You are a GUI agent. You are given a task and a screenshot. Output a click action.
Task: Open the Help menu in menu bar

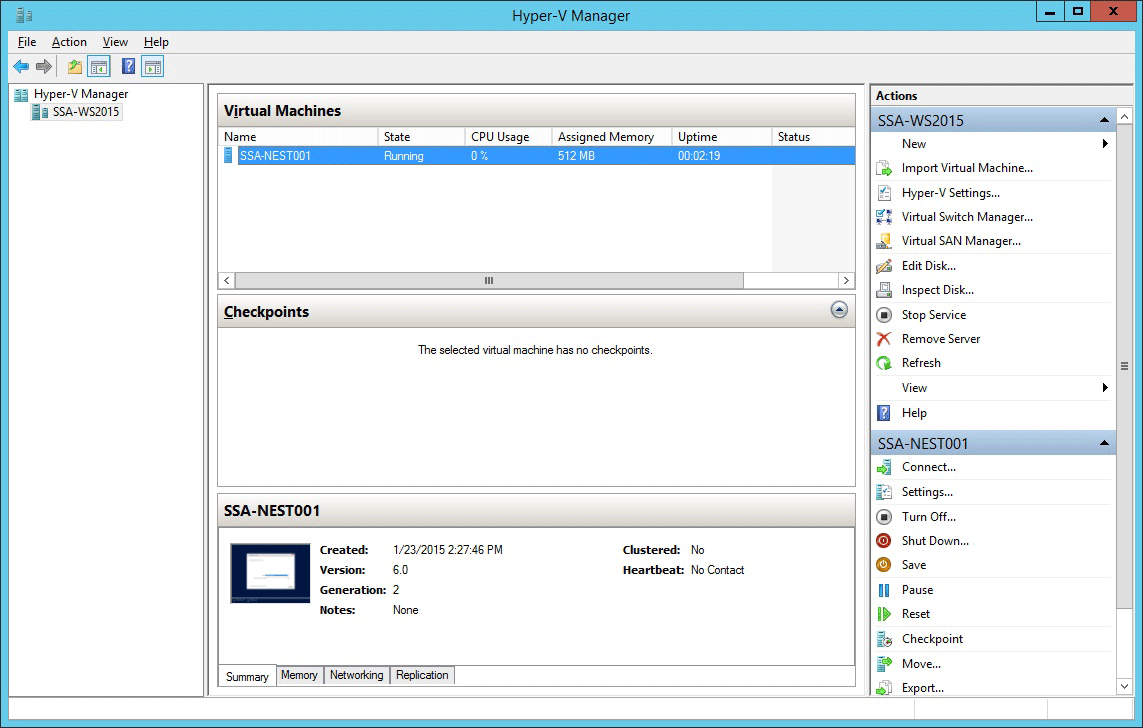156,42
